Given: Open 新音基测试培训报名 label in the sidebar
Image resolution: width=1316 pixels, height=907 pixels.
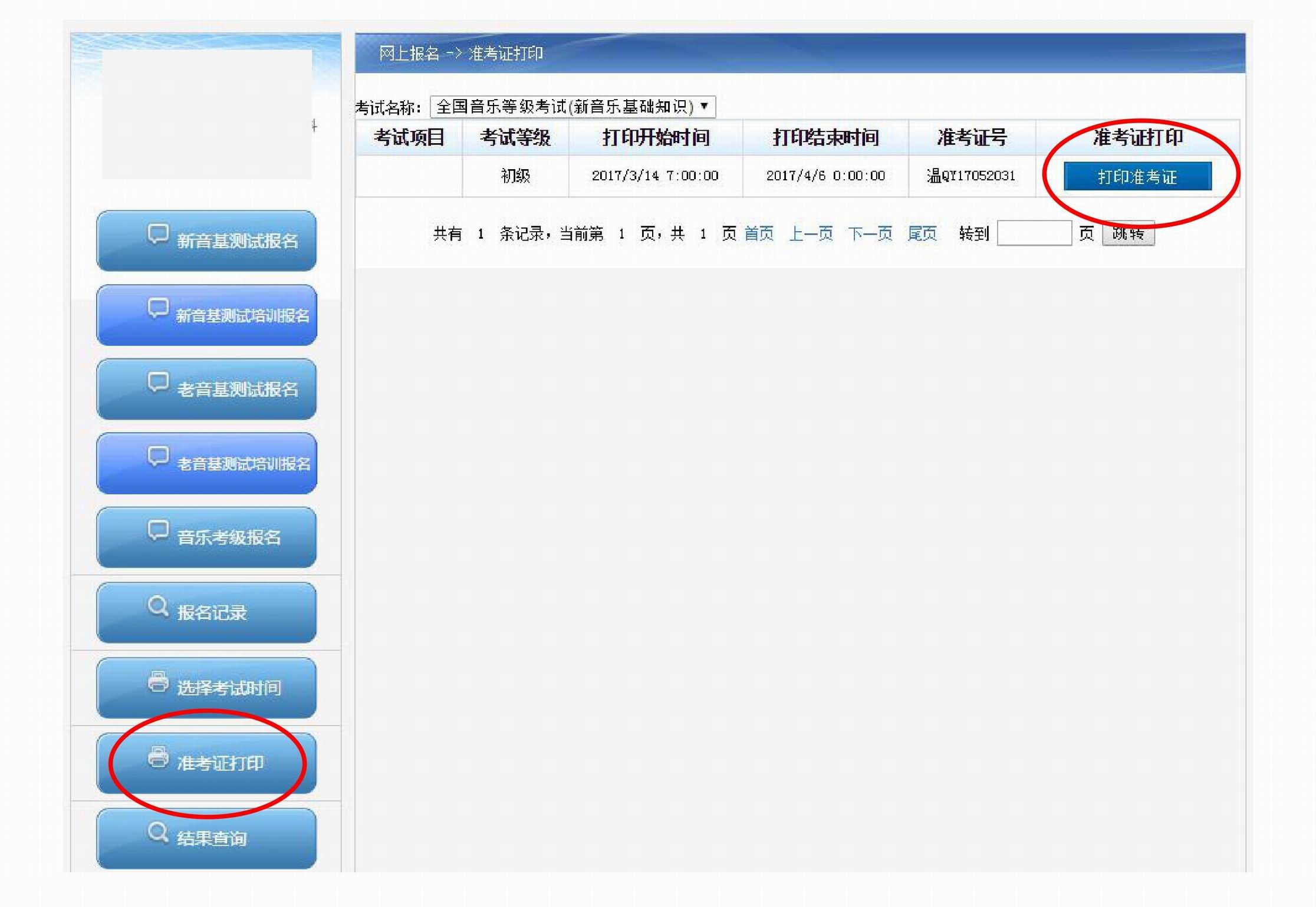Looking at the screenshot, I should [x=243, y=316].
